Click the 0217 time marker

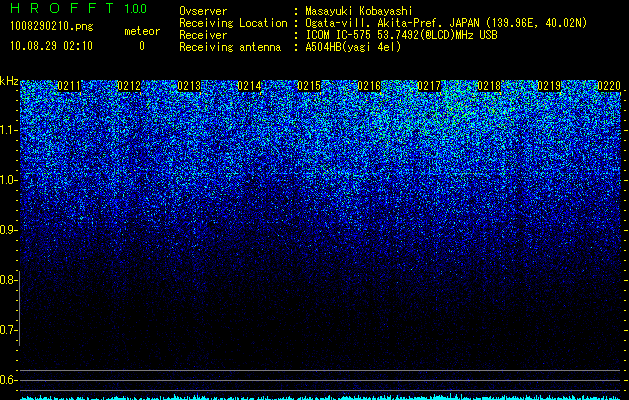click(x=429, y=86)
